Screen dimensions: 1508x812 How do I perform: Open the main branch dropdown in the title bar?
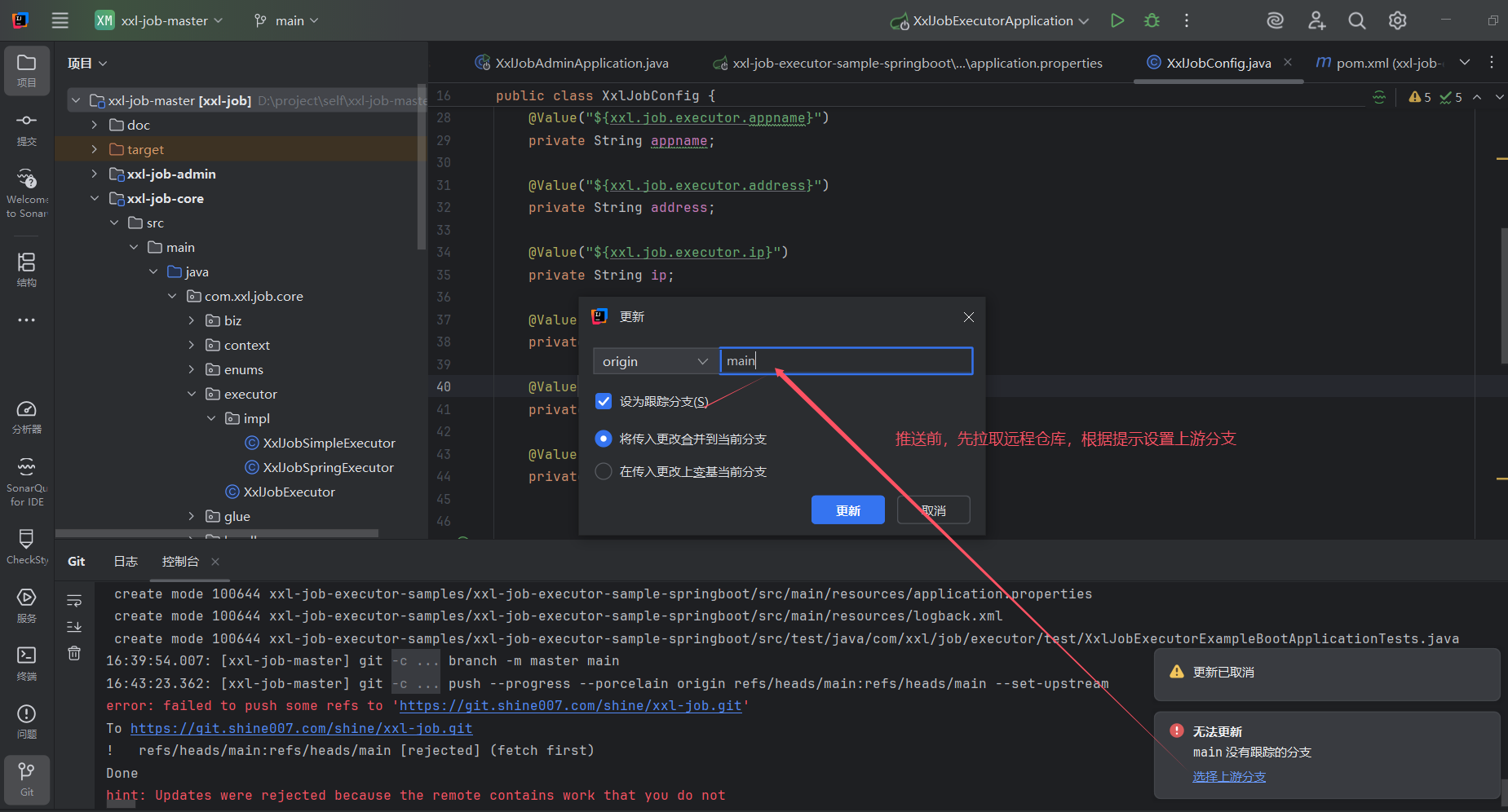(x=287, y=20)
